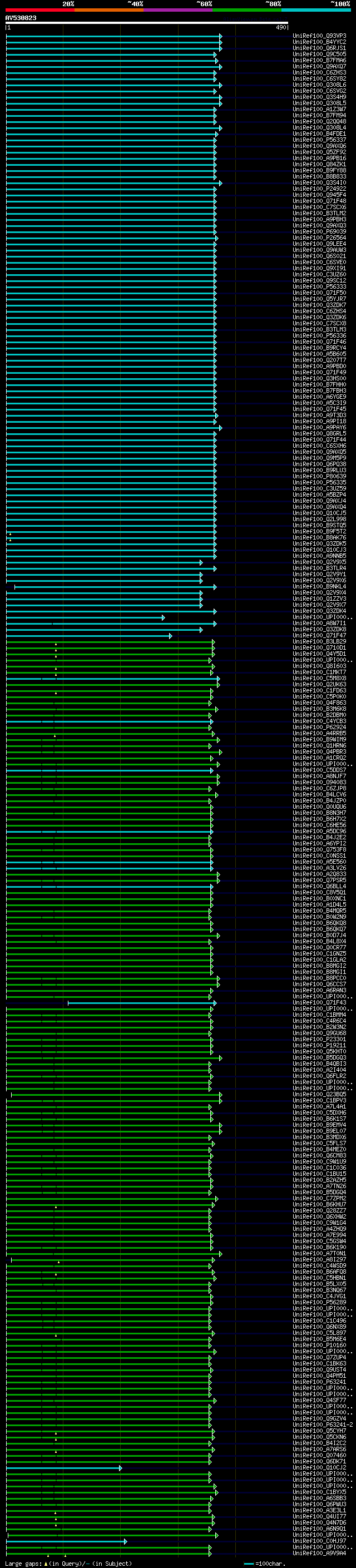The height and width of the screenshot is (1568, 356).
Task: Click the purple ~60% identity legend segment
Action: click(x=179, y=10)
